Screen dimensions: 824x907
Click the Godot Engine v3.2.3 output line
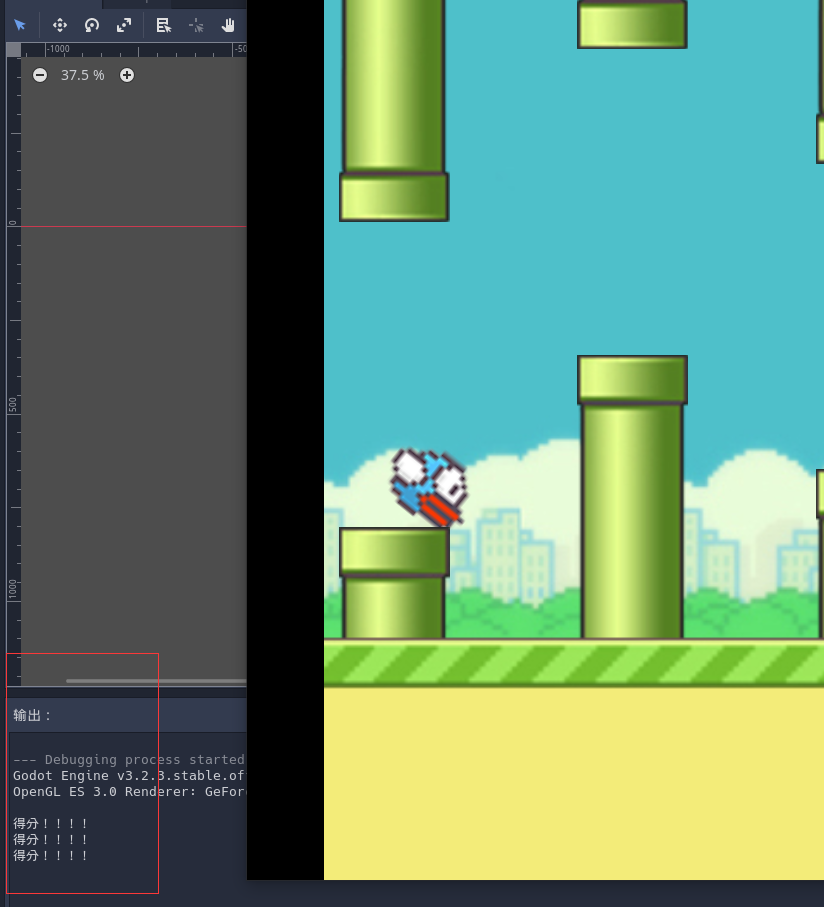point(128,776)
